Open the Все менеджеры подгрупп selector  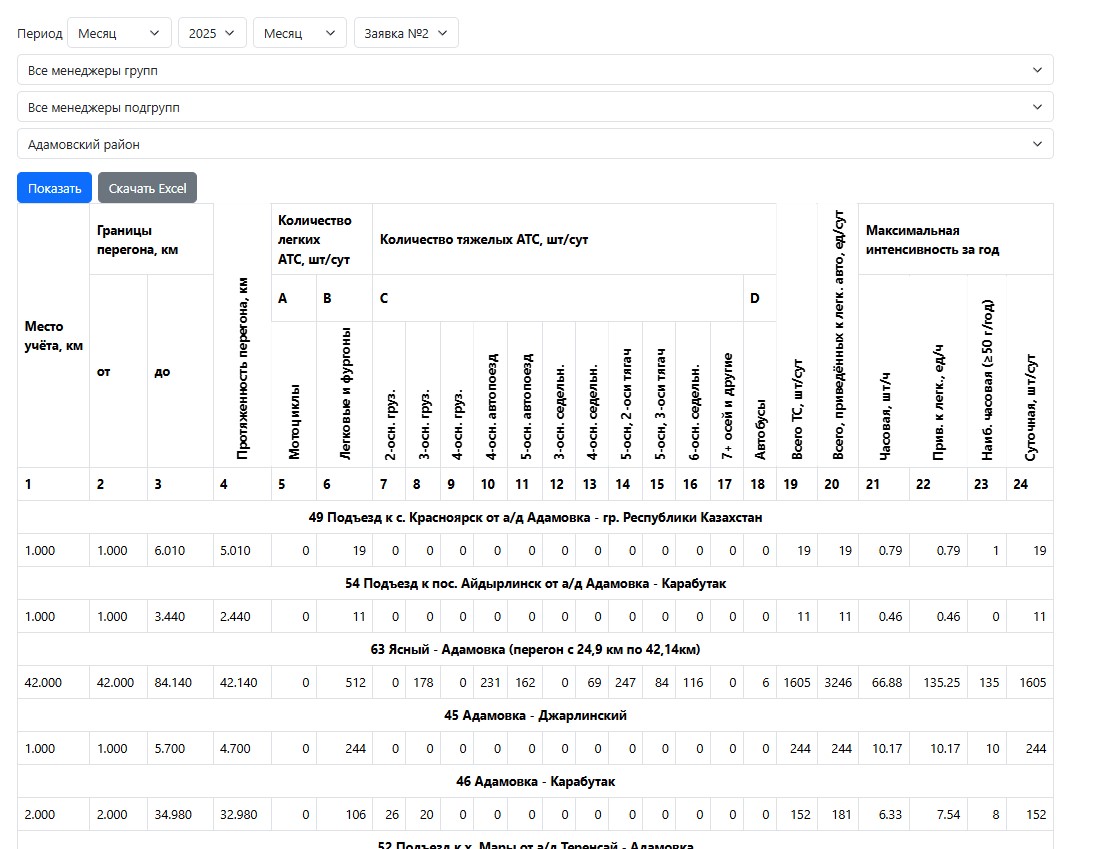click(535, 107)
